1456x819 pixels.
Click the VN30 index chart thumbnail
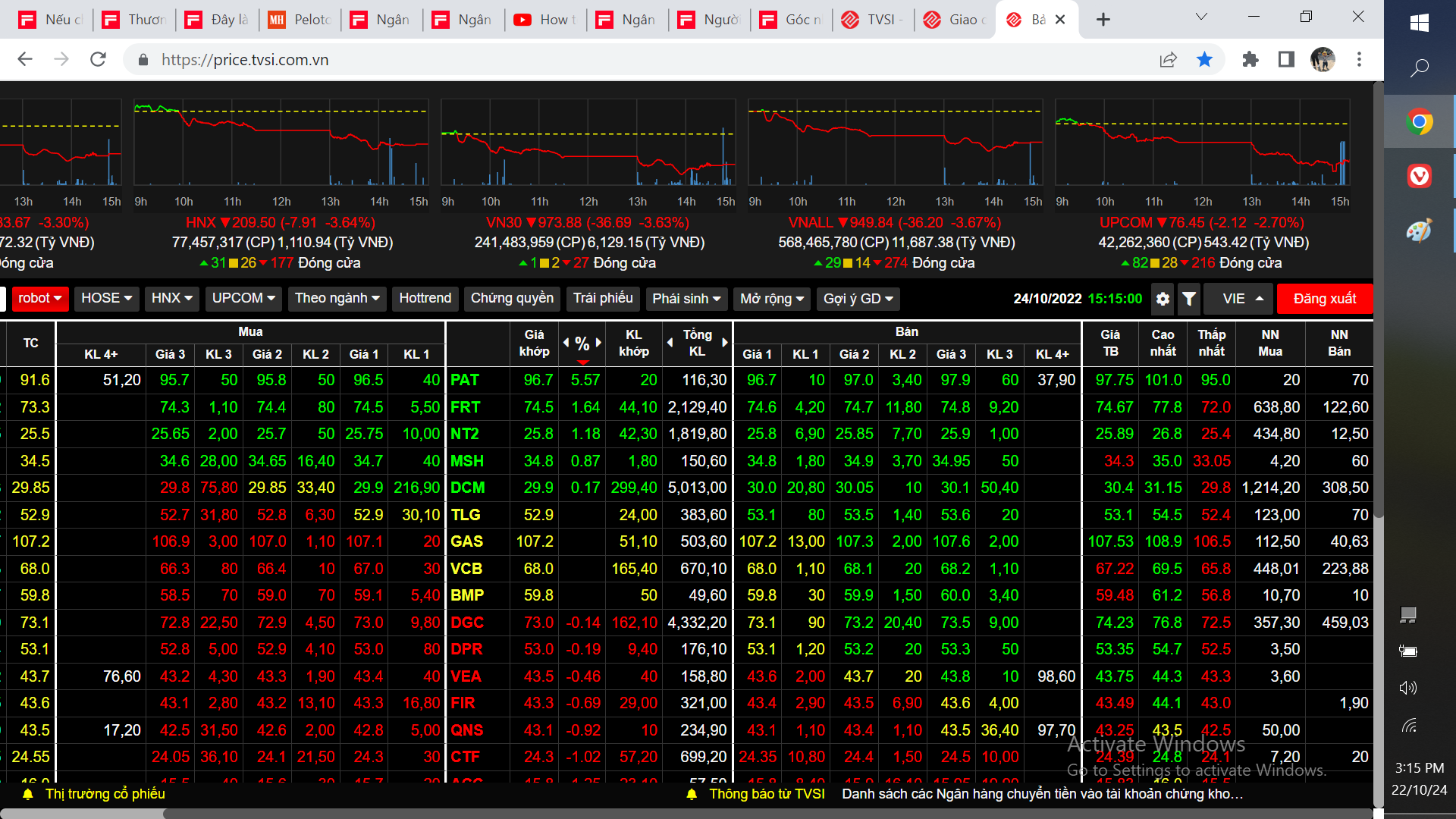pos(588,144)
